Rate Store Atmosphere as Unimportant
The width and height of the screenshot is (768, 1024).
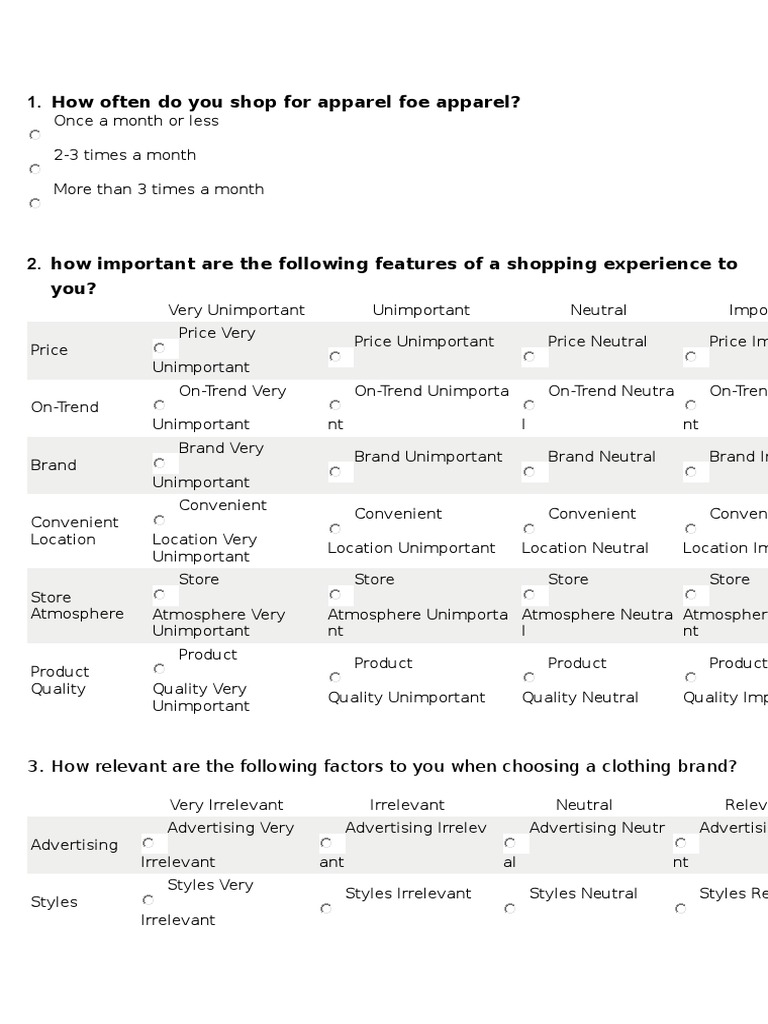335,594
